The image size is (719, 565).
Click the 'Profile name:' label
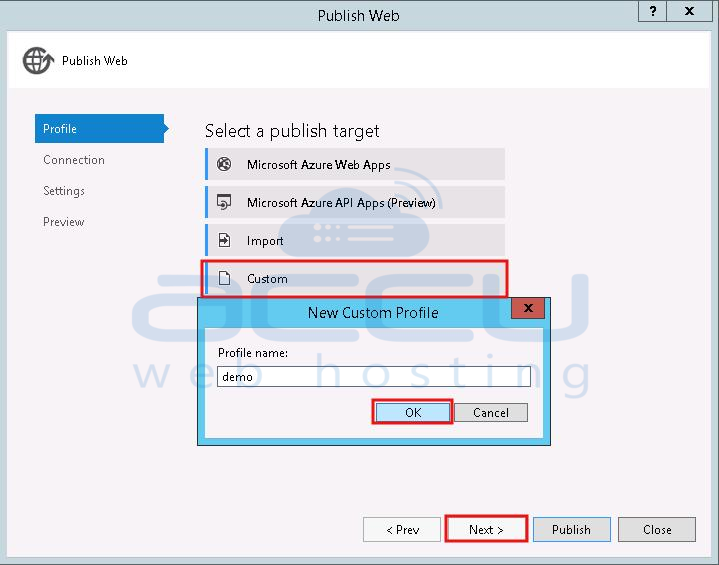(x=253, y=353)
